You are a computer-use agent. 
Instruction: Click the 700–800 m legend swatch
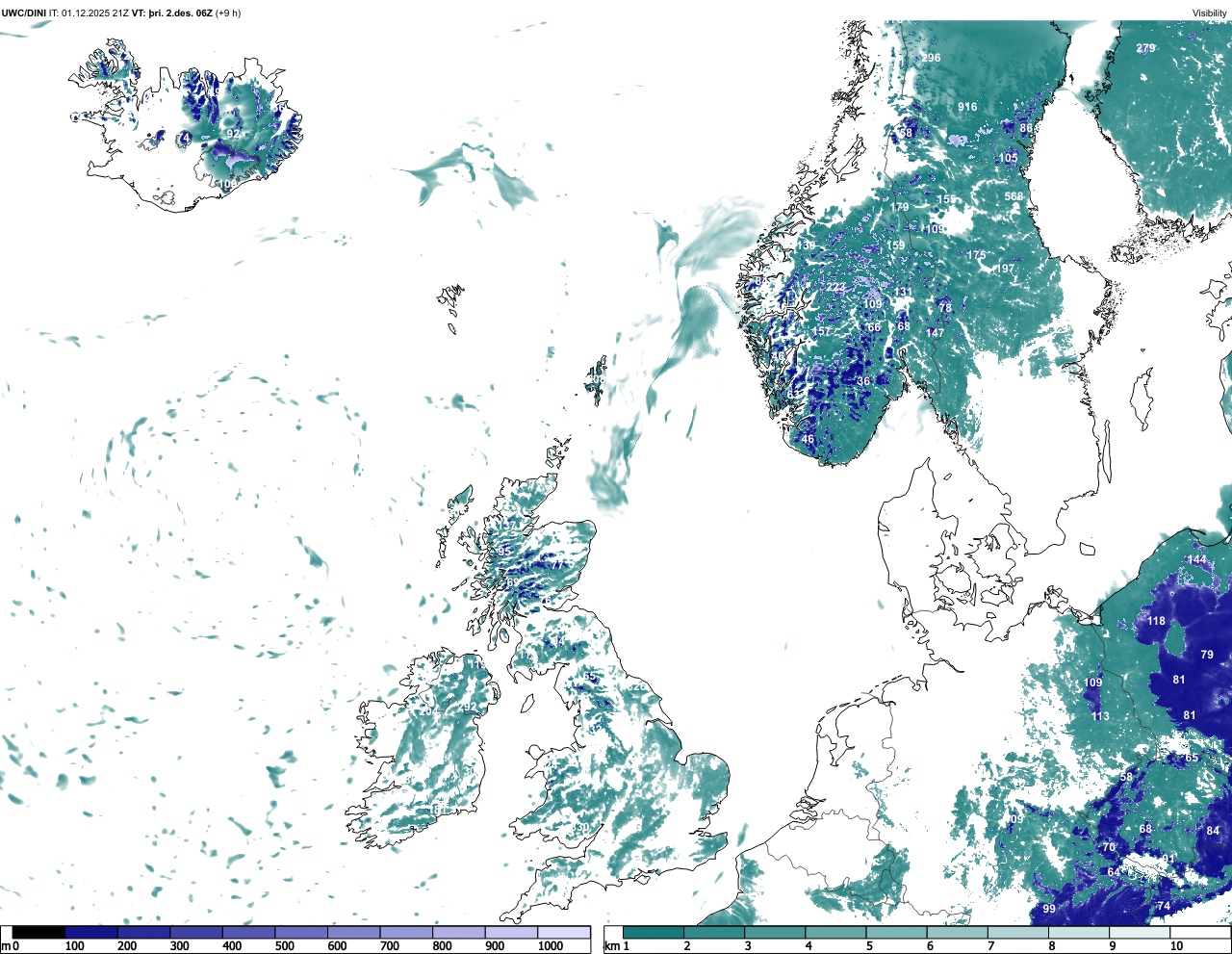click(406, 933)
